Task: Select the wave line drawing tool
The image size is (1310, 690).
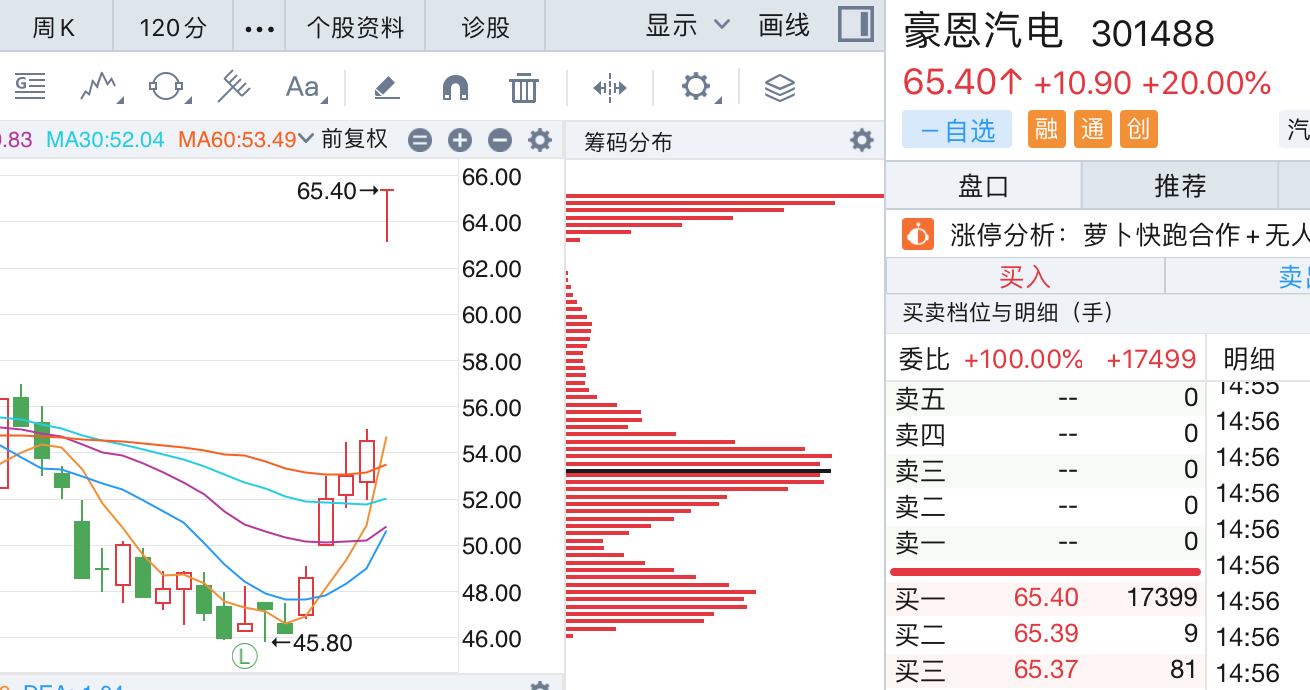Action: (100, 88)
